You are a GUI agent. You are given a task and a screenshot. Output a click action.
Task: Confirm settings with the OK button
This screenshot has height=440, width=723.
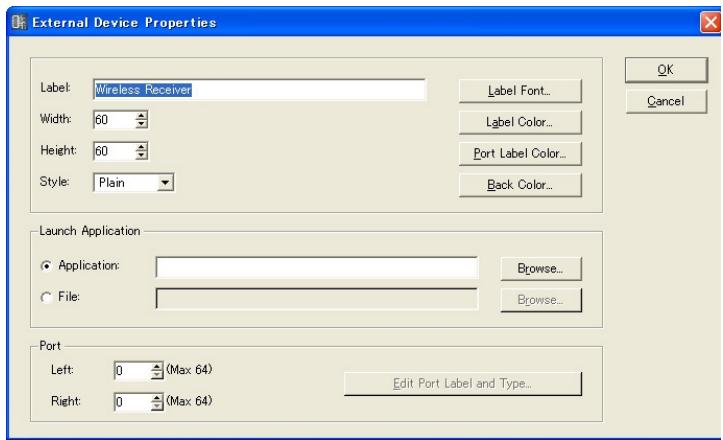pyautogui.click(x=666, y=70)
